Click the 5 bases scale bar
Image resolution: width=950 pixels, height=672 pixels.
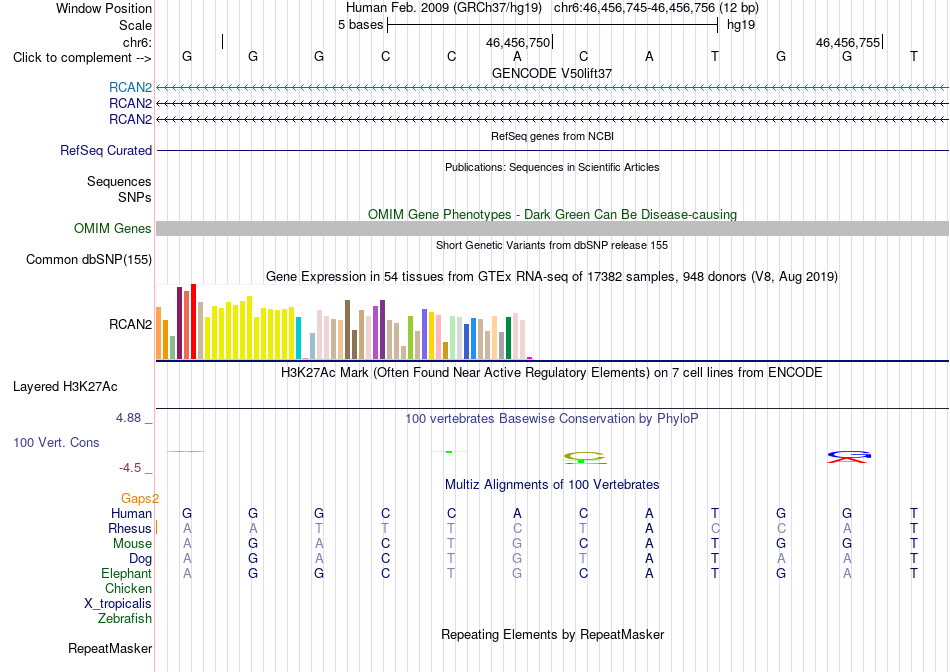tap(553, 25)
